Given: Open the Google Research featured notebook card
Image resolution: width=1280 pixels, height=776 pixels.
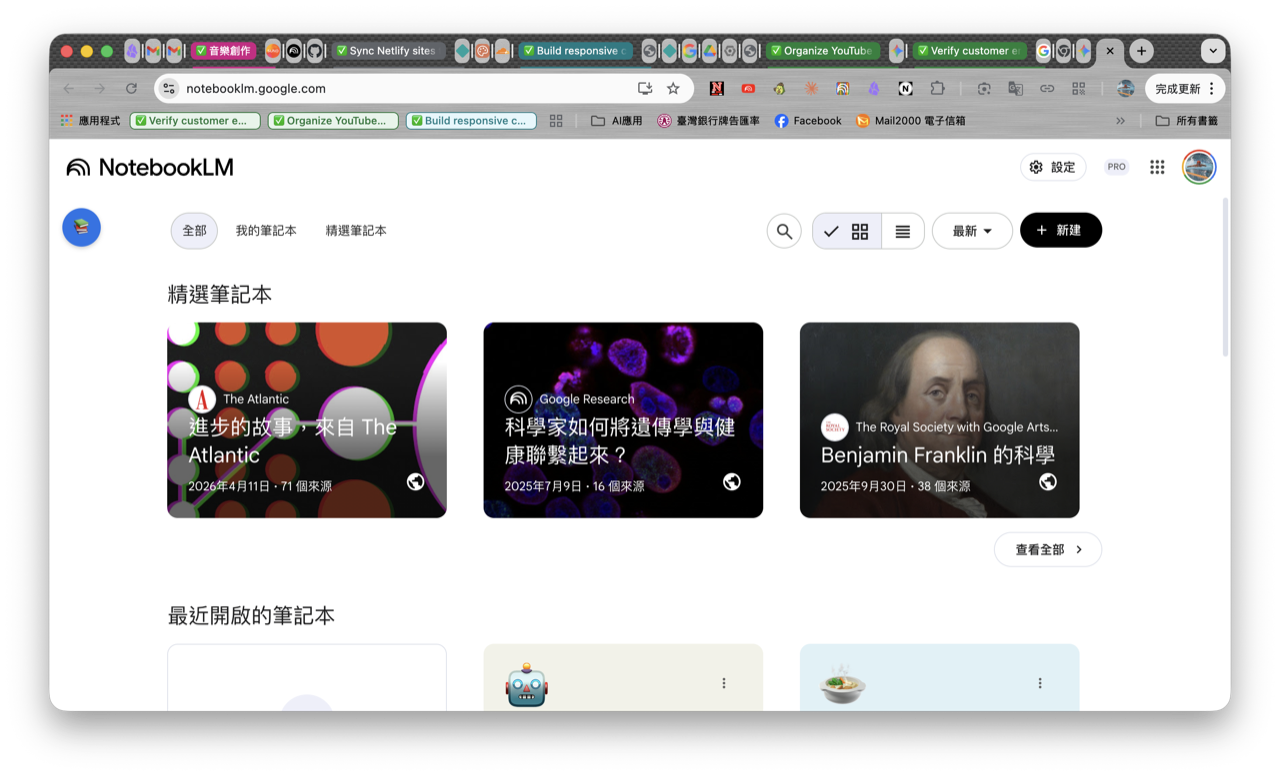Looking at the screenshot, I should tap(623, 420).
